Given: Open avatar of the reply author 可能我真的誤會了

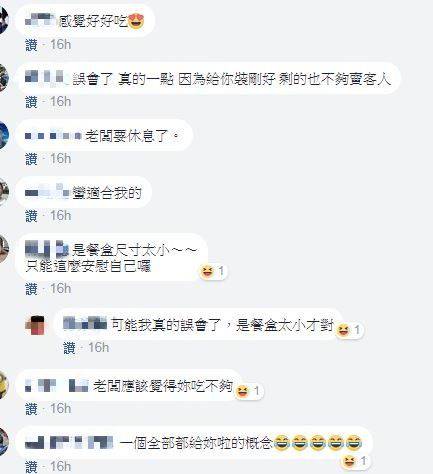Looking at the screenshot, I should (x=35, y=325).
